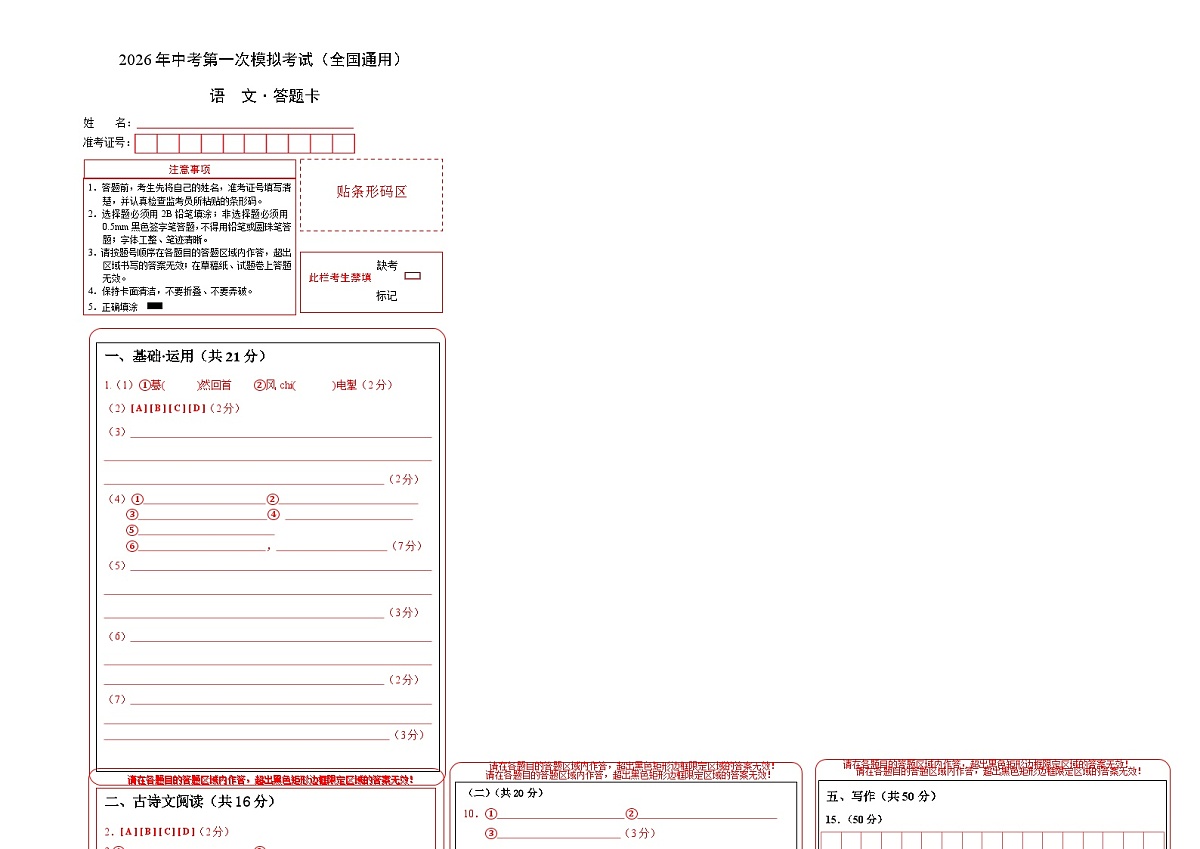
Task: Click the first answer line of question (5)
Action: click(x=281, y=569)
